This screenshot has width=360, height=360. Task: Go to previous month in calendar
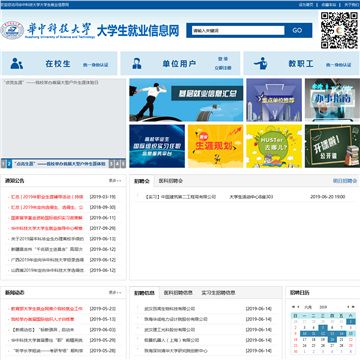298,307
